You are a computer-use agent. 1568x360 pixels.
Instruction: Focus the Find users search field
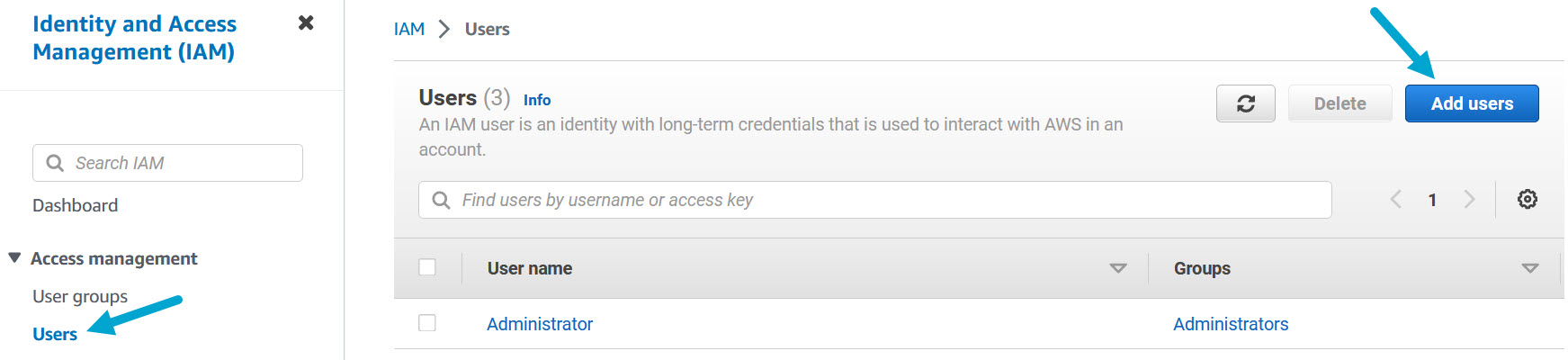point(891,200)
